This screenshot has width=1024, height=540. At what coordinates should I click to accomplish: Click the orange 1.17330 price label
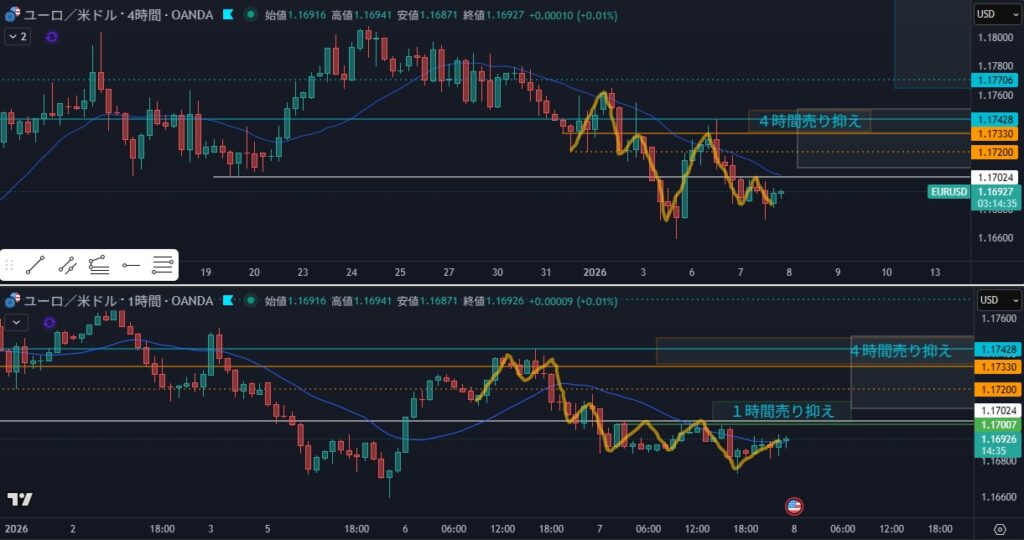[x=996, y=133]
